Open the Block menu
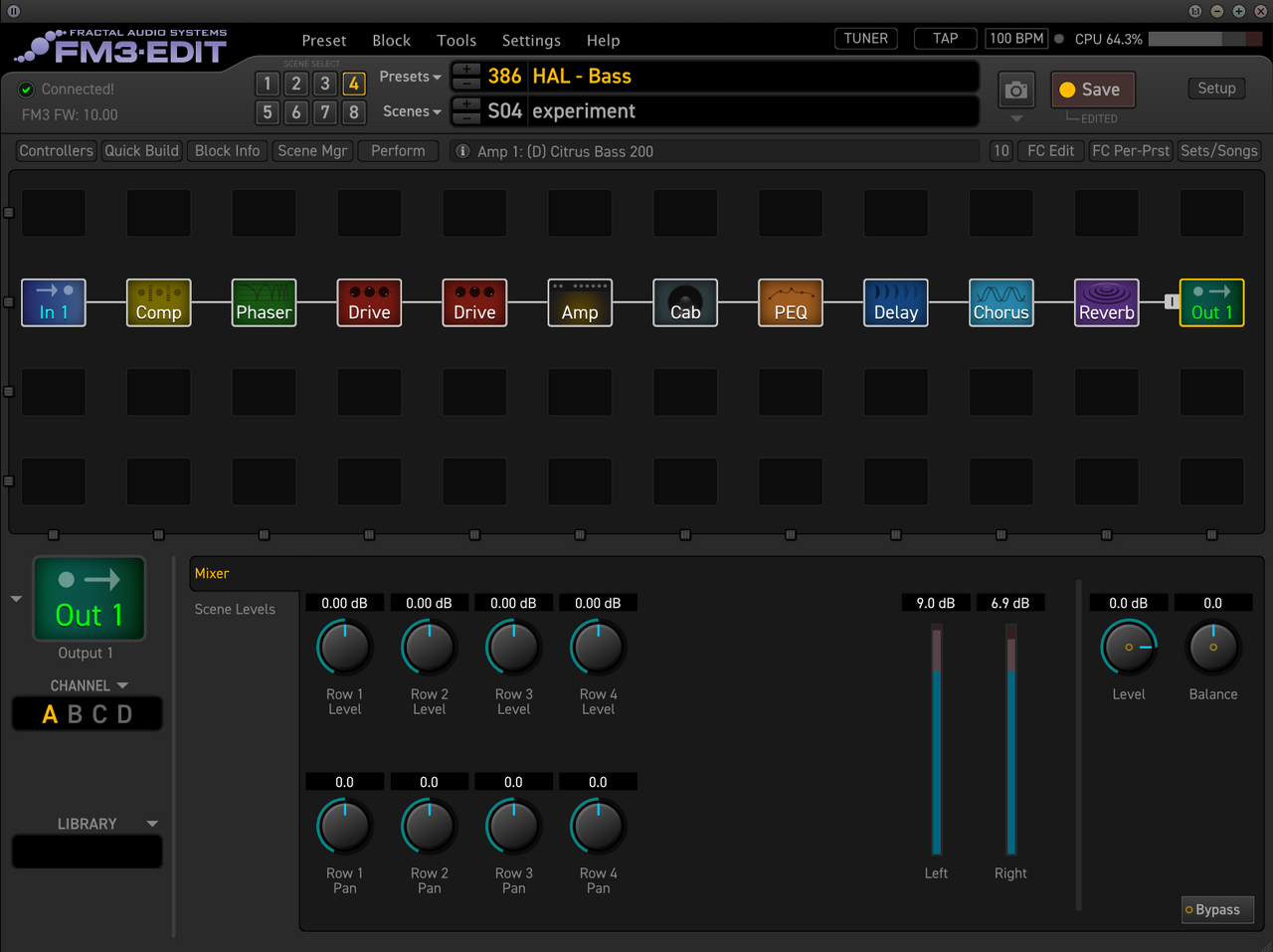The width and height of the screenshot is (1273, 952). tap(392, 41)
